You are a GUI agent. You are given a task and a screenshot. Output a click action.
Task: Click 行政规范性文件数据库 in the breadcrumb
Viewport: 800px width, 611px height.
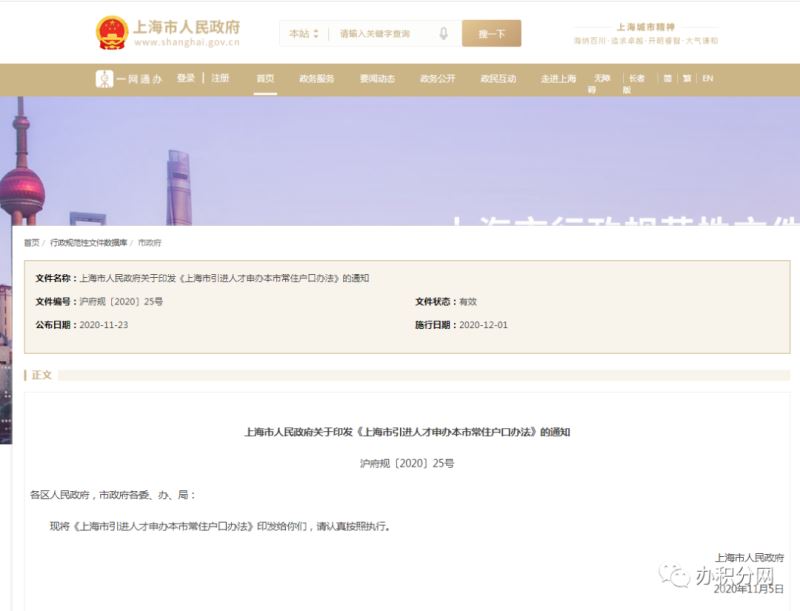tap(89, 243)
